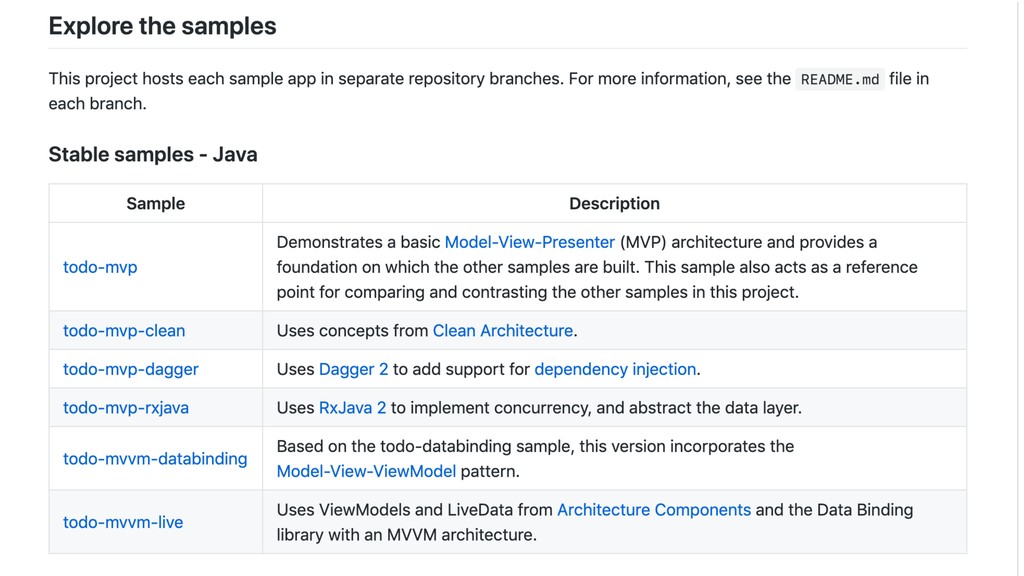This screenshot has height=576, width=1024.
Task: Click the "Stable samples - Java" heading
Action: 153,154
